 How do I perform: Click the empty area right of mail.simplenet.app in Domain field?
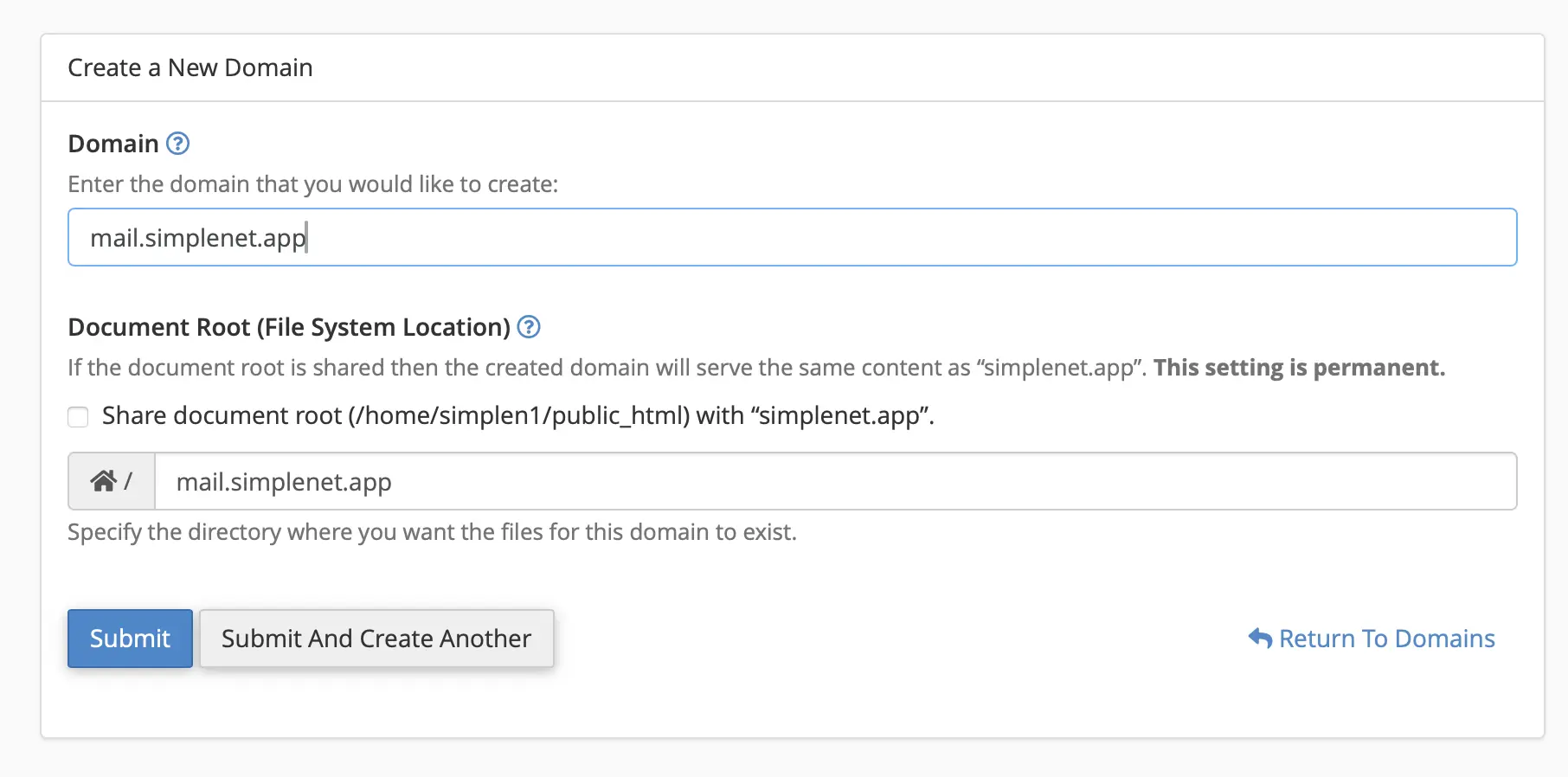click(x=909, y=237)
